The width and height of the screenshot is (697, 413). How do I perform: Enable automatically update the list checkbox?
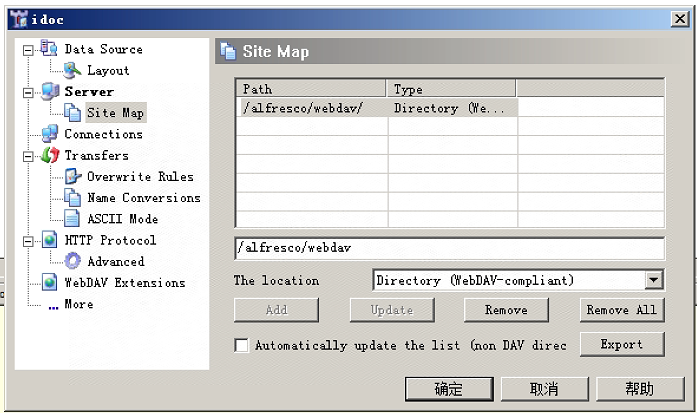click(241, 345)
